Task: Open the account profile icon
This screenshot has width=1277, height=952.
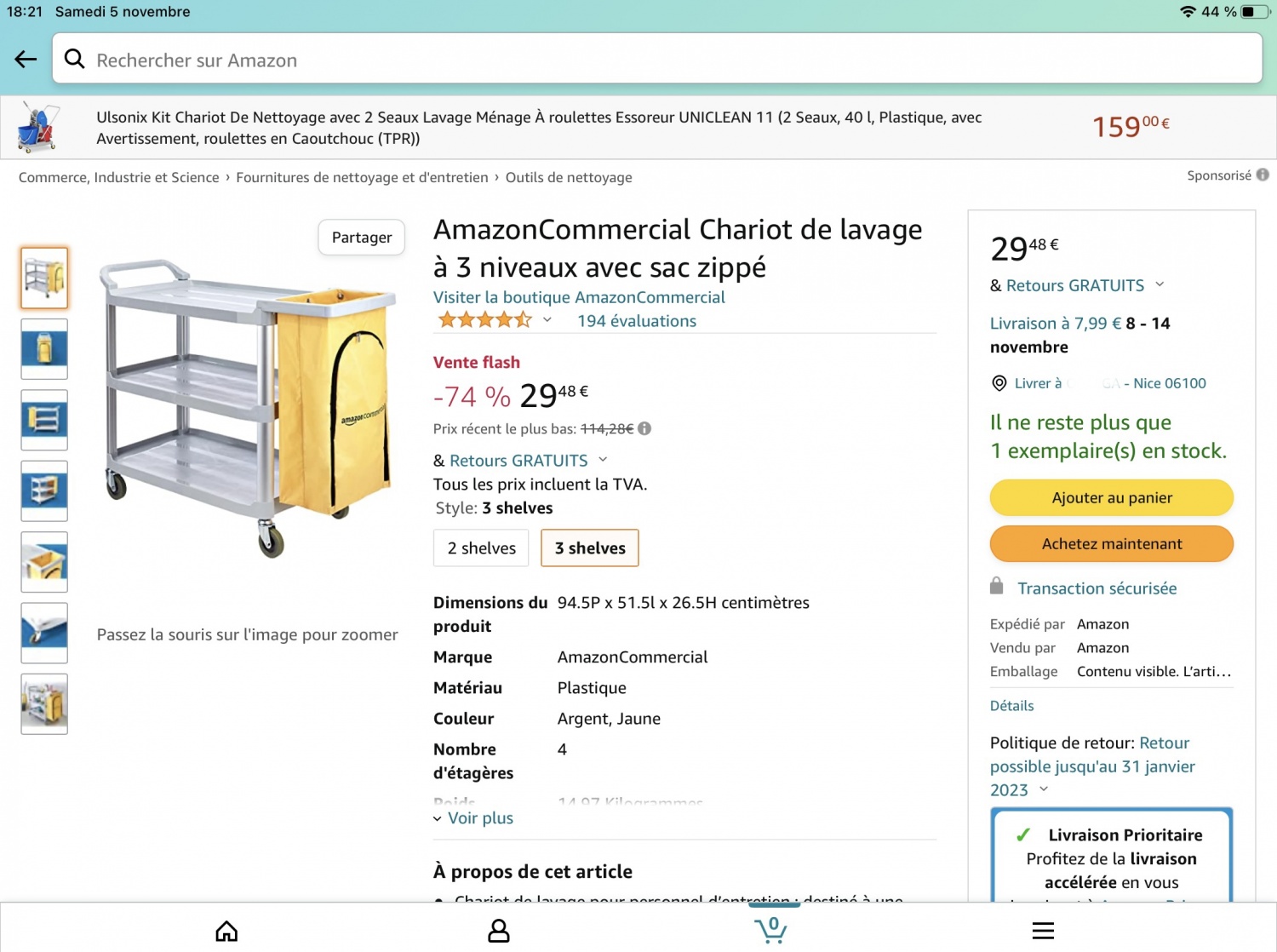Action: pyautogui.click(x=499, y=931)
